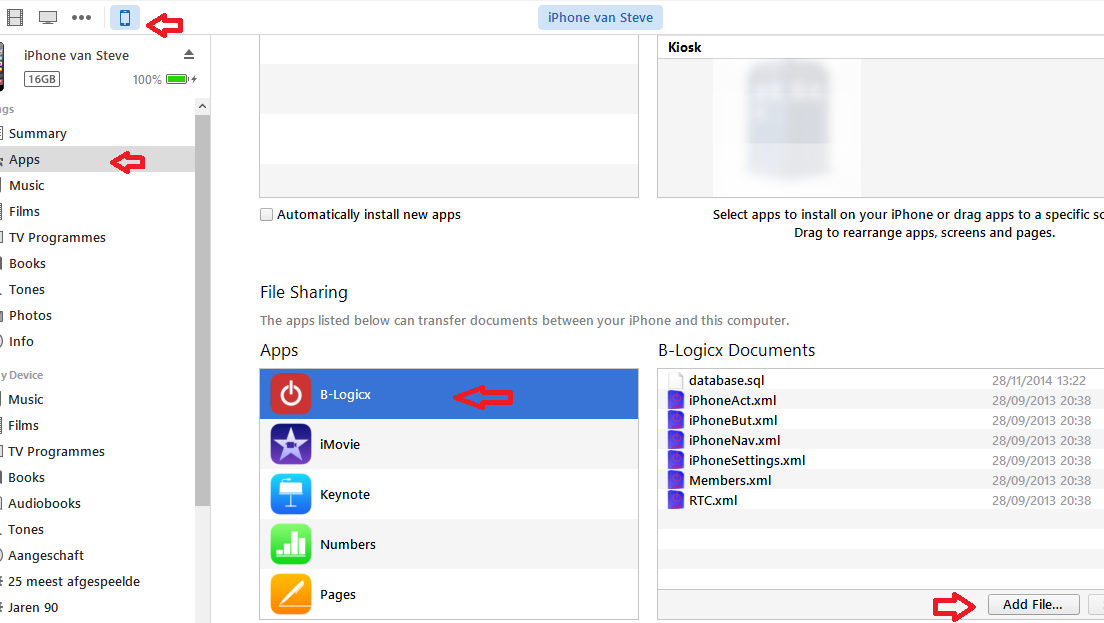
Task: Toggle Automatically install new apps checkbox
Action: (266, 215)
